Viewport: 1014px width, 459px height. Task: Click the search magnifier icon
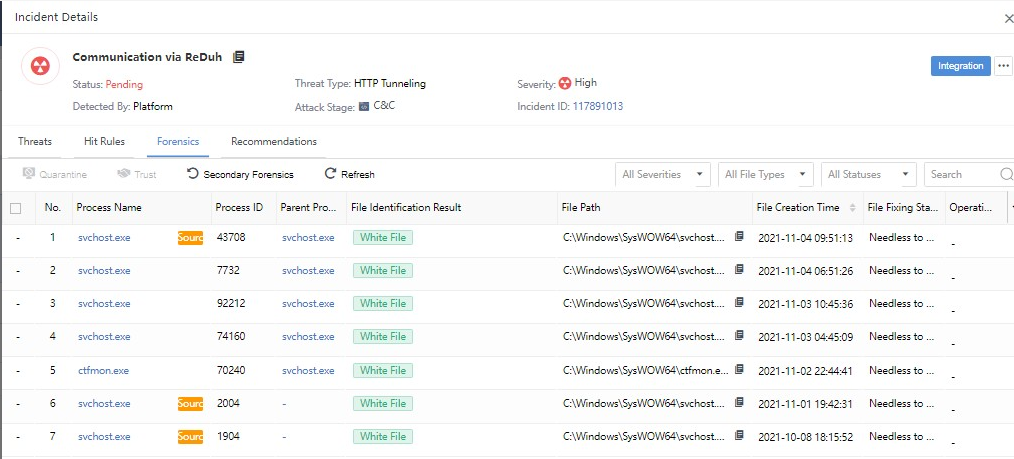pos(1005,174)
